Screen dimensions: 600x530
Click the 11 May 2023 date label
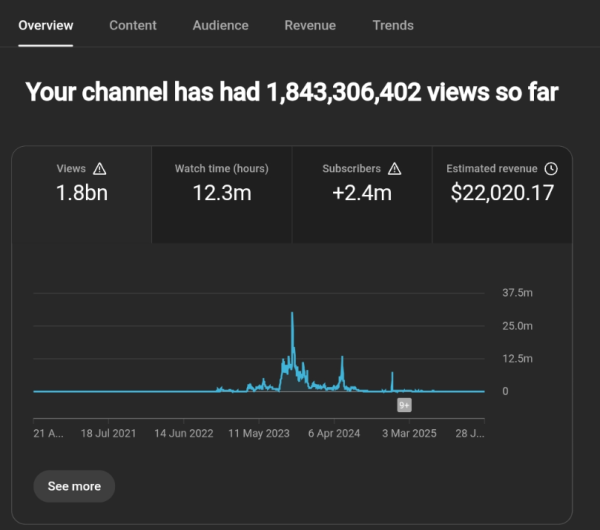(259, 434)
